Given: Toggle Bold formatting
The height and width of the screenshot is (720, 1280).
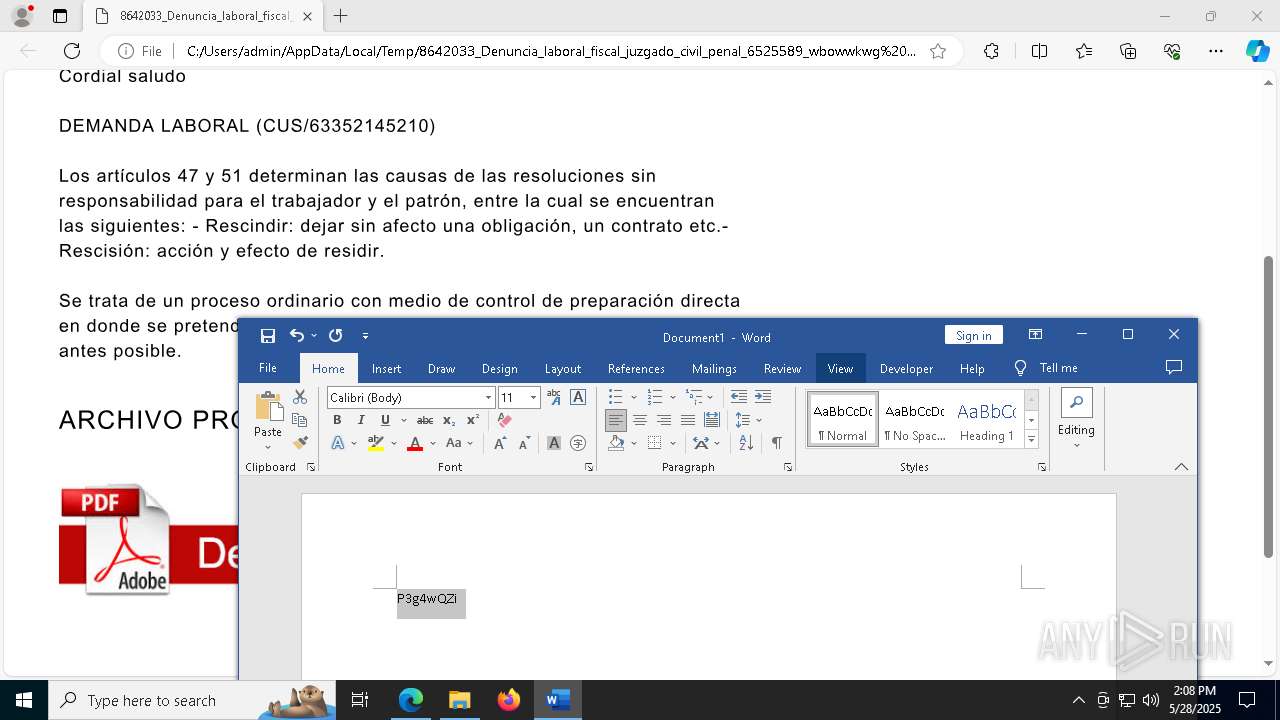Looking at the screenshot, I should (x=337, y=420).
